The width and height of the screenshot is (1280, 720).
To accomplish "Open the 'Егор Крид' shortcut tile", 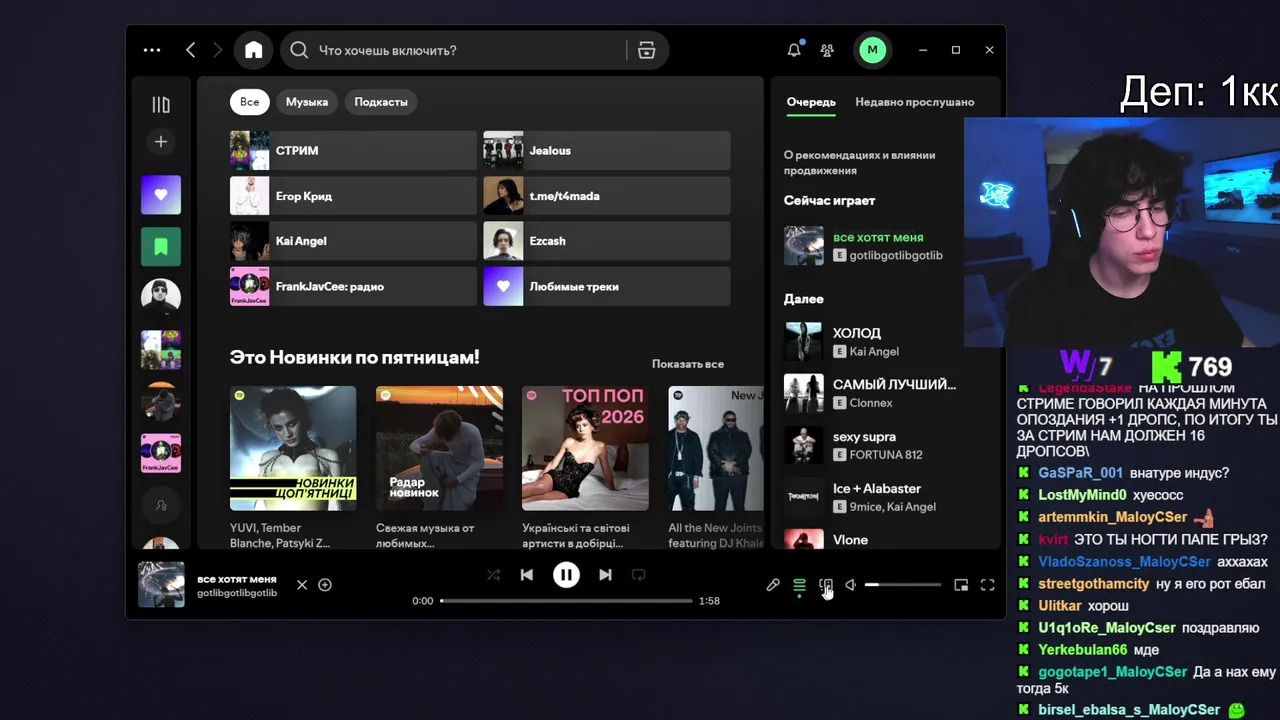I will (353, 196).
